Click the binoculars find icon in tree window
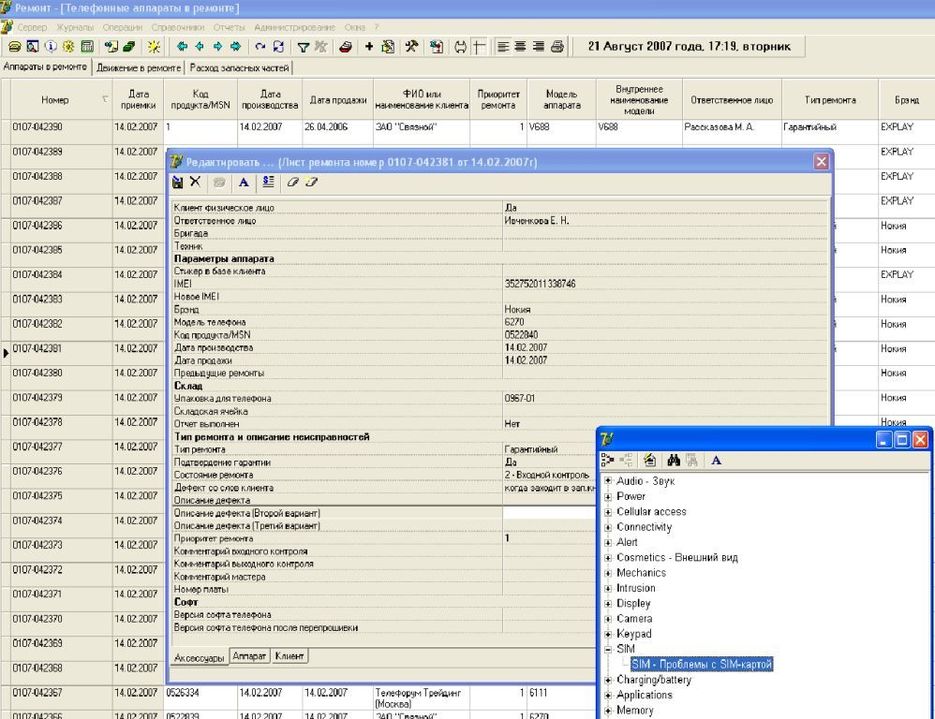Viewport: 935px width, 719px height. pos(674,460)
